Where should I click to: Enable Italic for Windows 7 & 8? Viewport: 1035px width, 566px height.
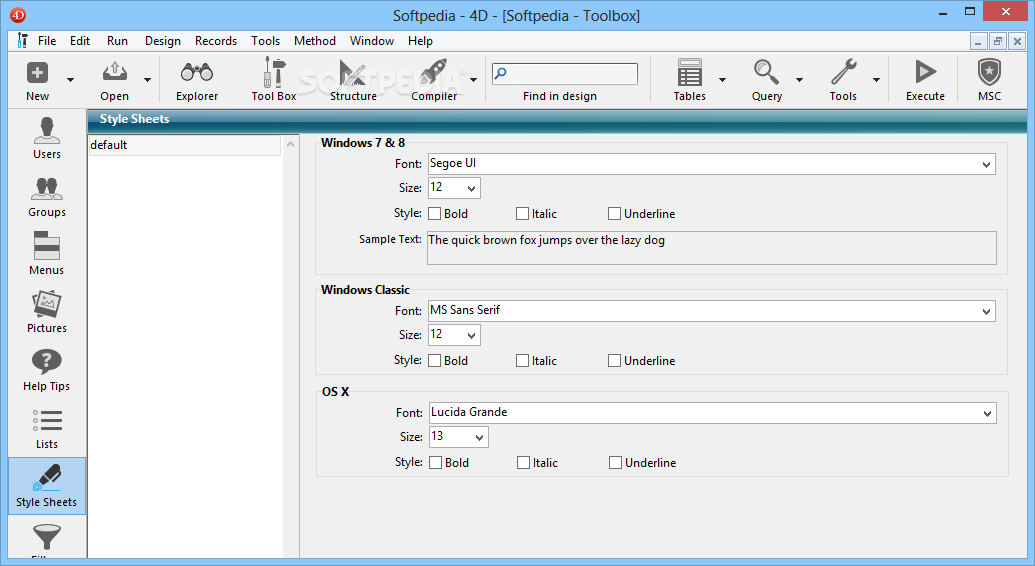point(523,213)
